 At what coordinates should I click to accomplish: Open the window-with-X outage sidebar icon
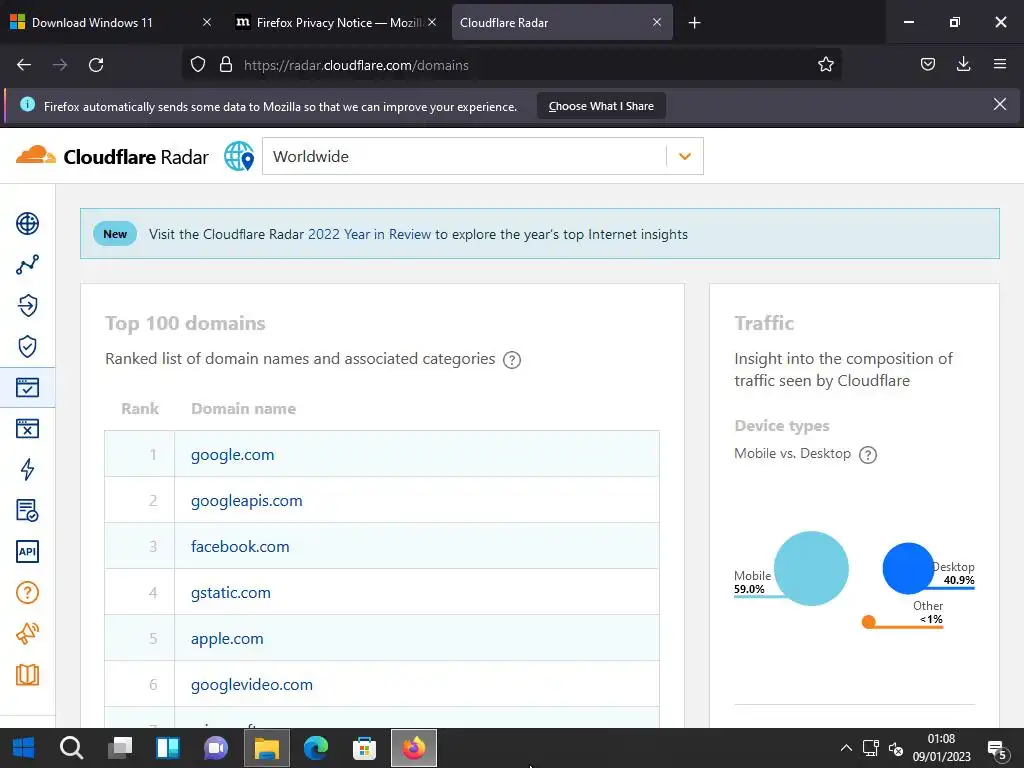(x=27, y=428)
